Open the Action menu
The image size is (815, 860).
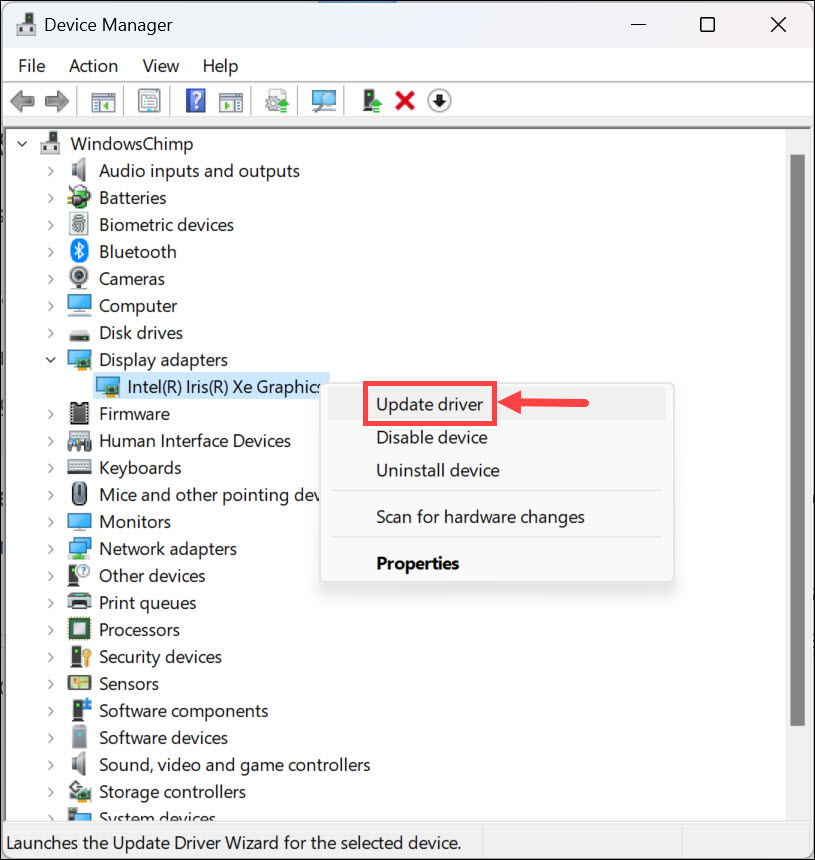click(x=93, y=66)
